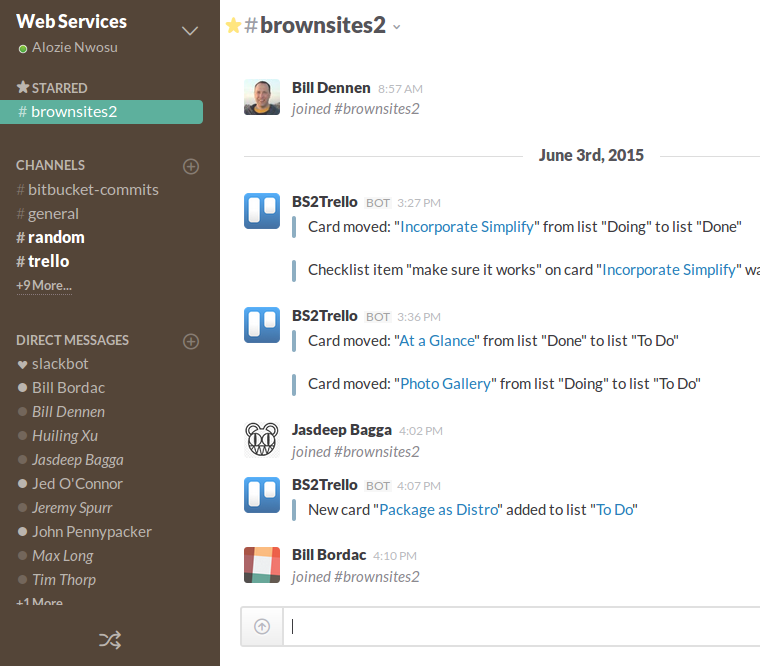Click the Web Services team name
The width and height of the screenshot is (760, 666).
click(x=71, y=21)
